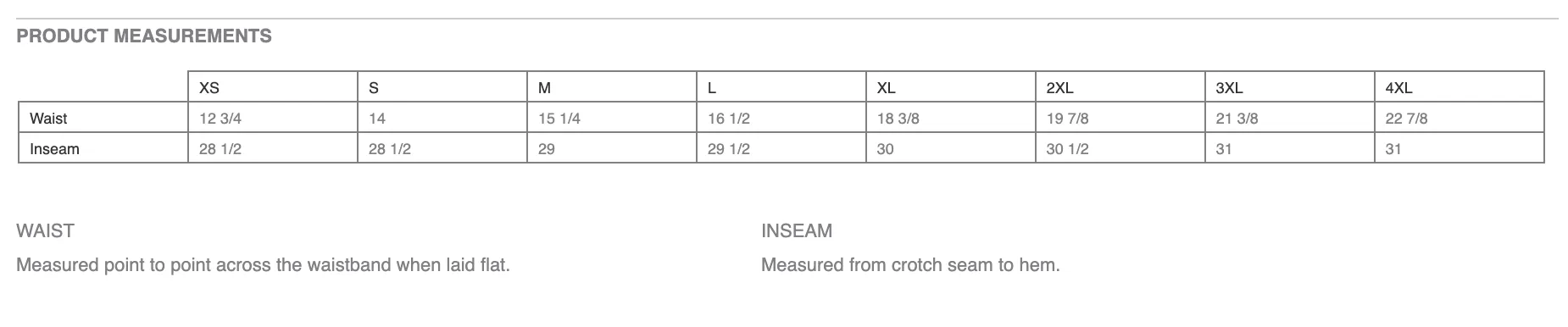Click the crotch seam to hem text
The width and height of the screenshot is (1568, 327).
[x=910, y=265]
